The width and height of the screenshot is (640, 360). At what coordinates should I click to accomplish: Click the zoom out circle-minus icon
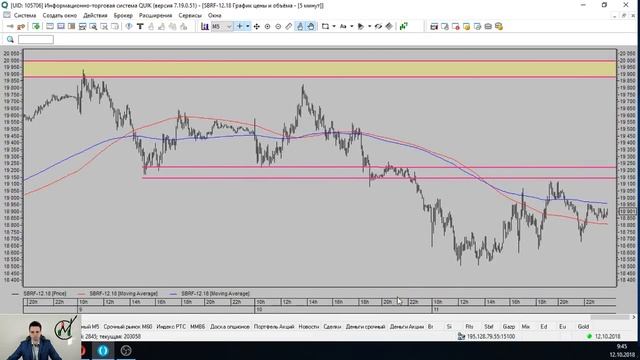(278, 27)
